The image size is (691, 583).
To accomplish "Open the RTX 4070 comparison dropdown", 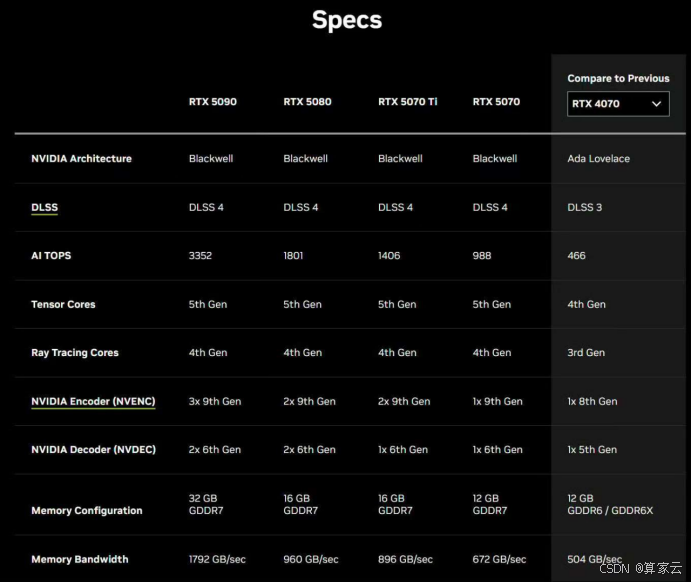I will (x=618, y=104).
